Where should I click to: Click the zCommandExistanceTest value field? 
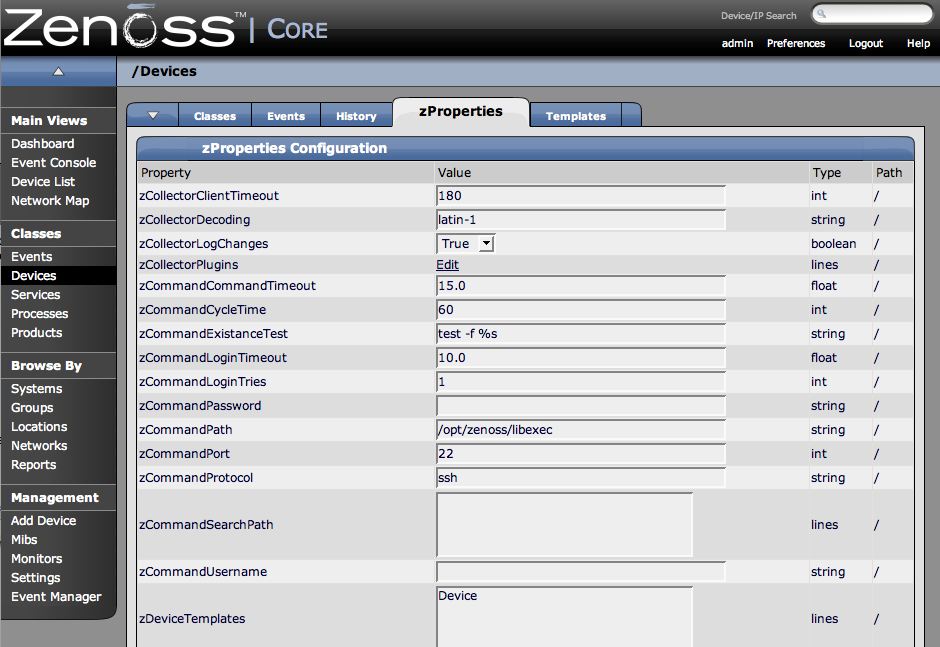581,333
